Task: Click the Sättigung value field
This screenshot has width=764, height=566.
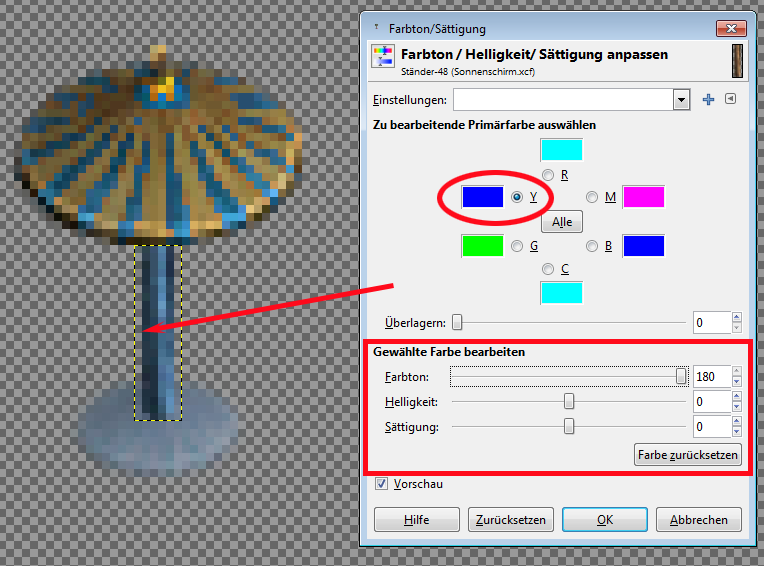Action: click(x=712, y=427)
